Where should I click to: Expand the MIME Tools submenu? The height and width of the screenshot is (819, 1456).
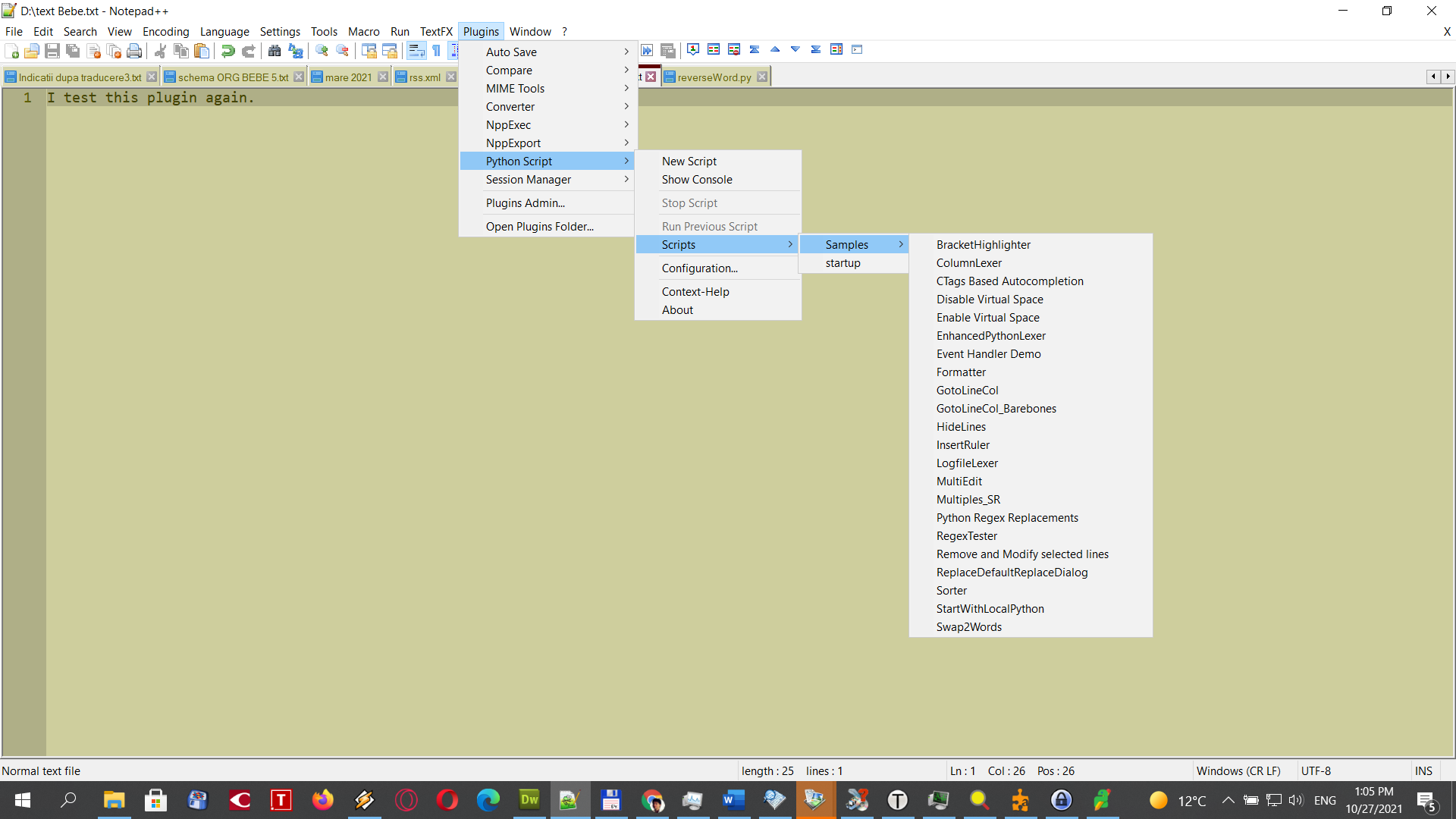[x=547, y=88]
